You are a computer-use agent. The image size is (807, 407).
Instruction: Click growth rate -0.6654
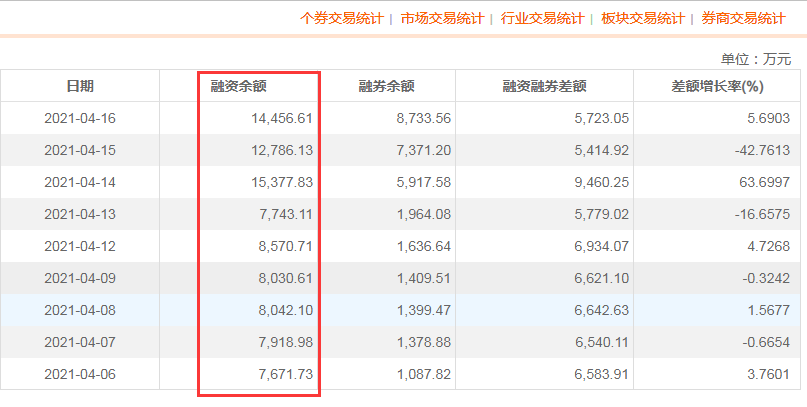(766, 342)
